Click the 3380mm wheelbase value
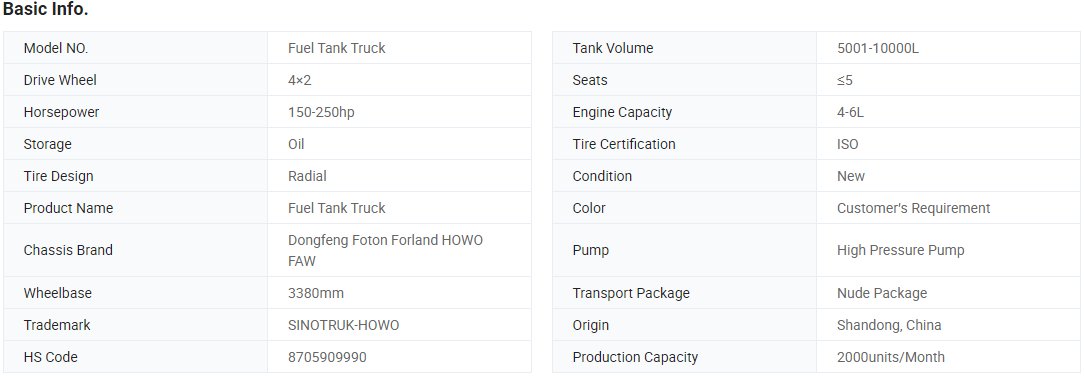This screenshot has width=1084, height=376. (315, 293)
